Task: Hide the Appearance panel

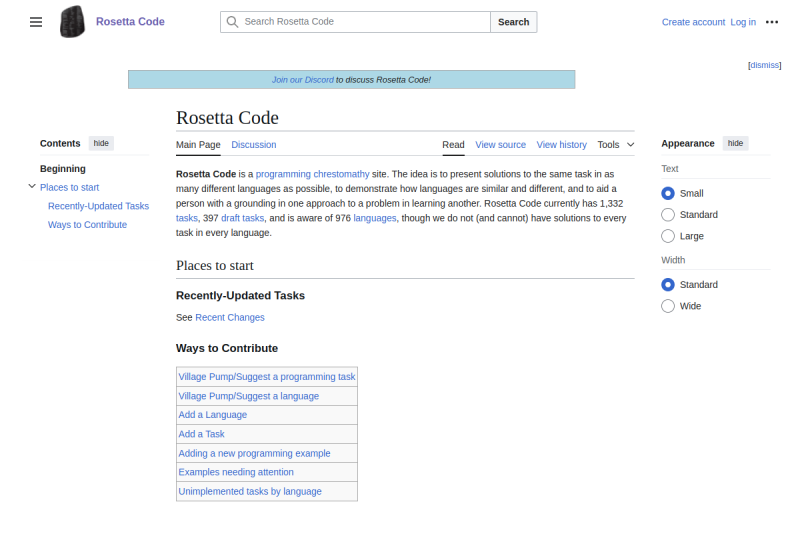Action: [x=735, y=143]
